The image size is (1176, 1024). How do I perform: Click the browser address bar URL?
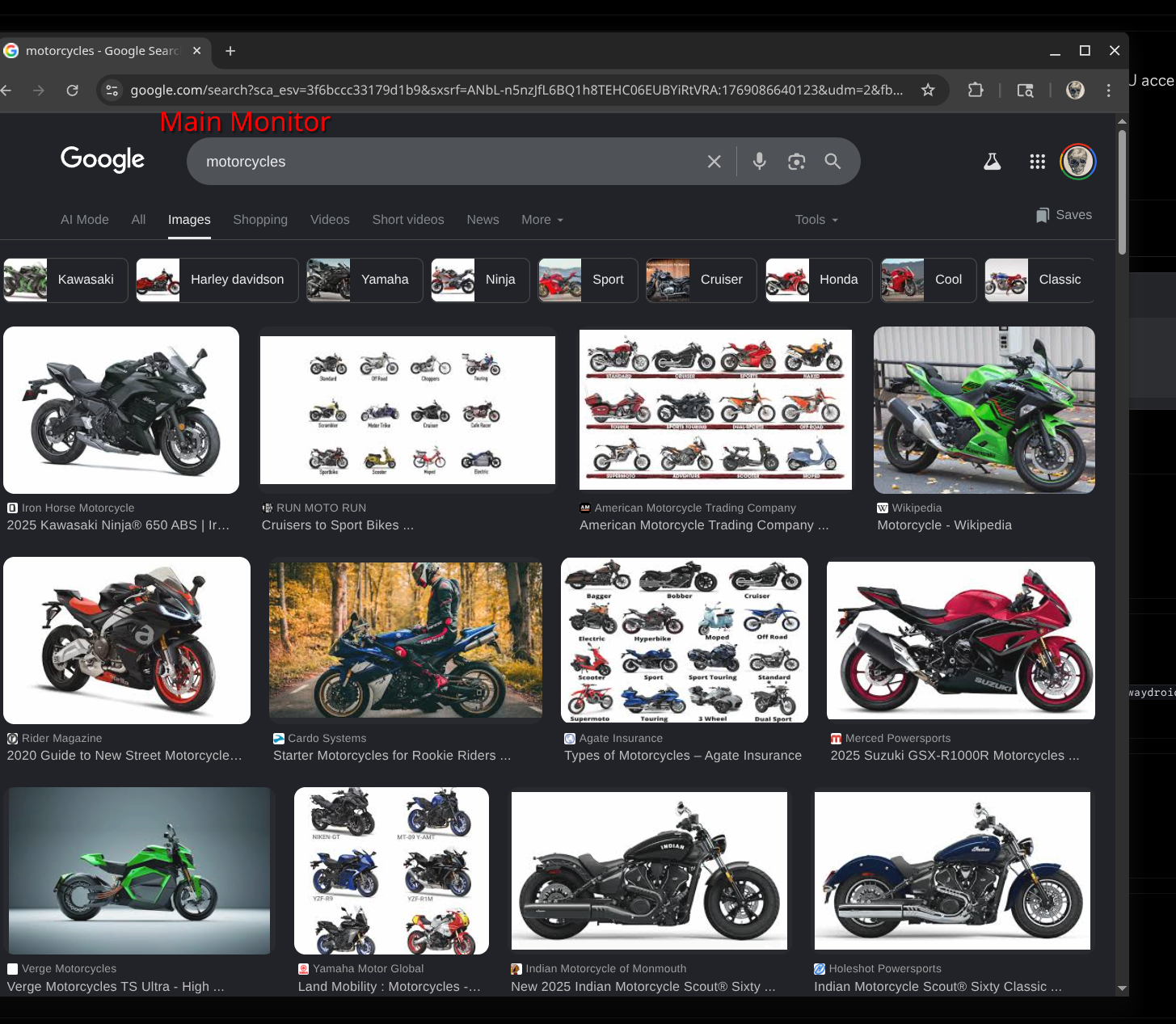tap(516, 90)
